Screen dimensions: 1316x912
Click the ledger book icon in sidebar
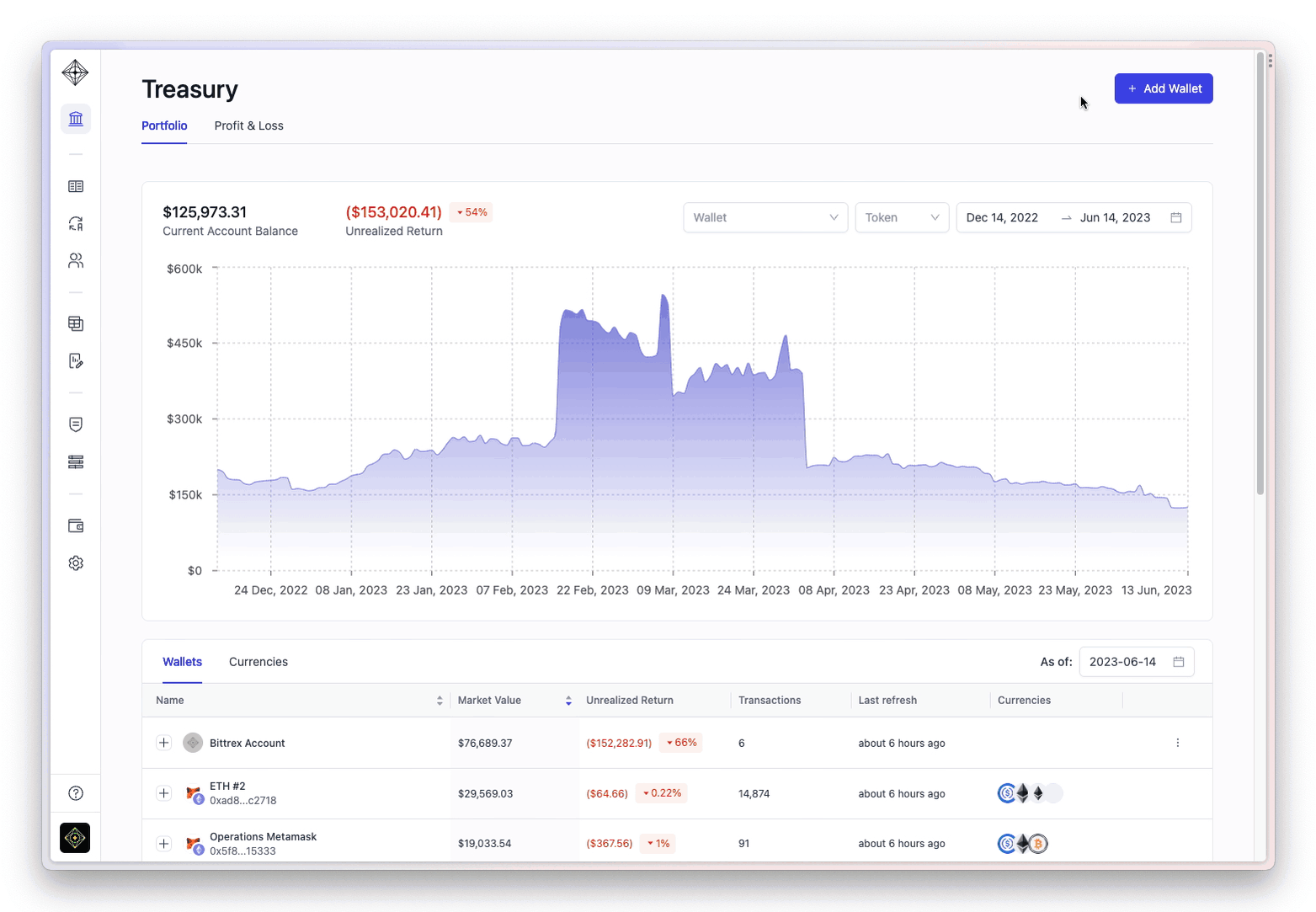76,186
